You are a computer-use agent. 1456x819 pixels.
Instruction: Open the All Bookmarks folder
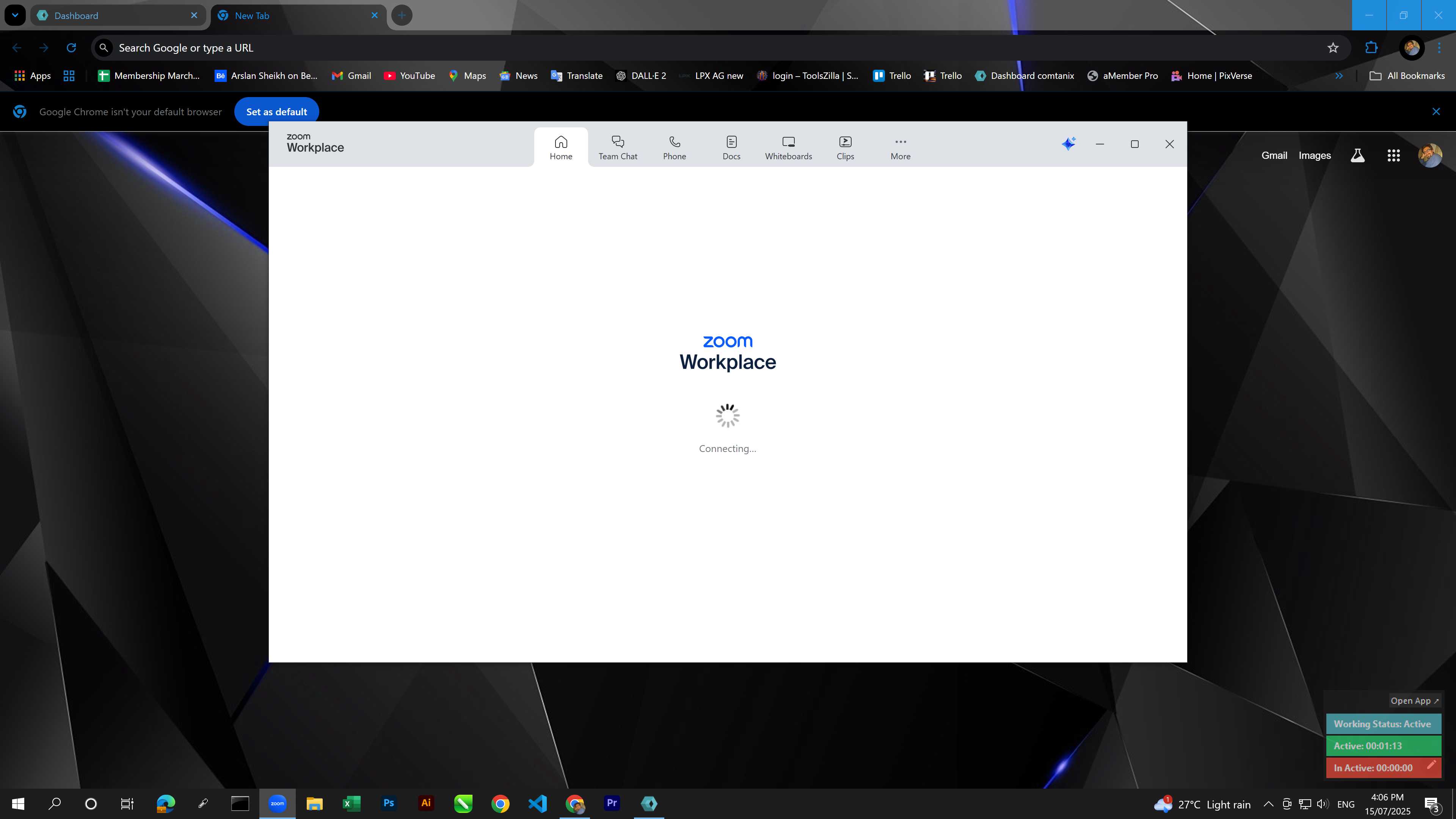(x=1407, y=76)
